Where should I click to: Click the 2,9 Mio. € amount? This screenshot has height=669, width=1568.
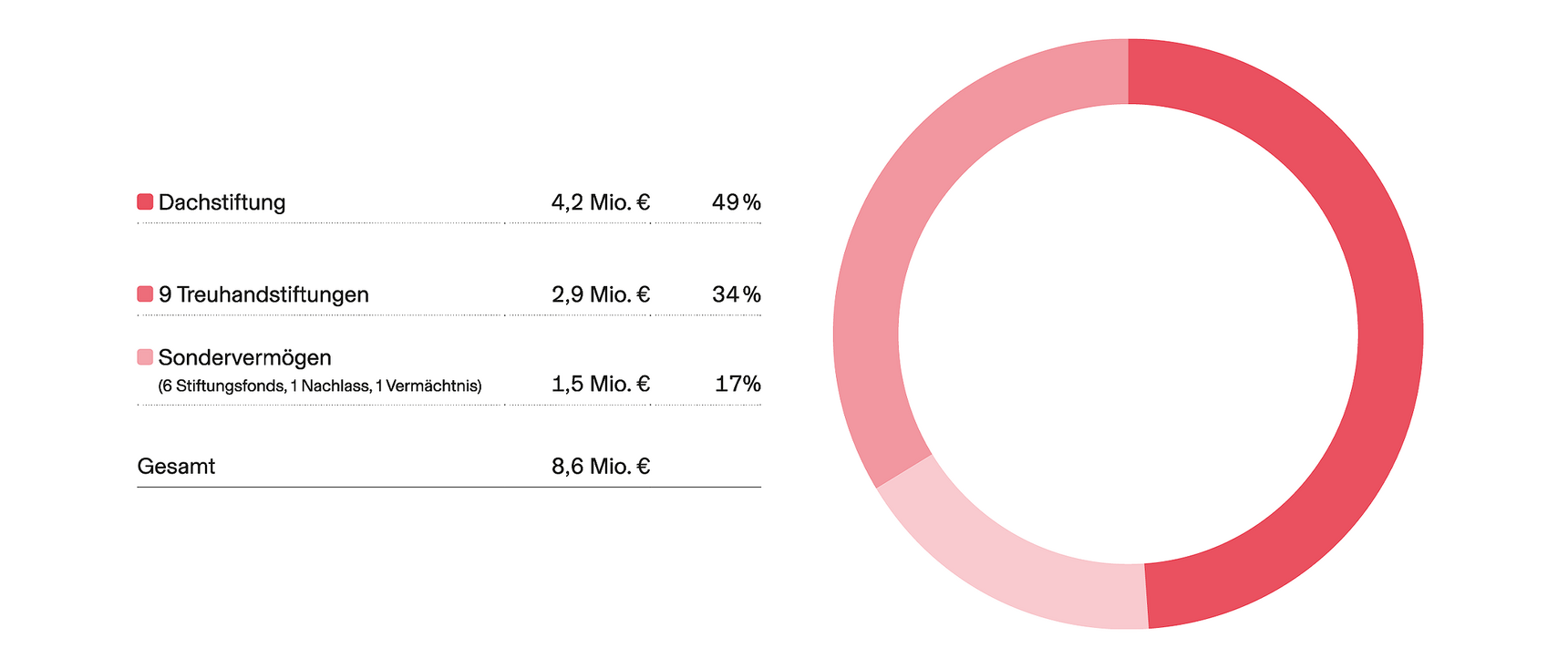pyautogui.click(x=601, y=294)
